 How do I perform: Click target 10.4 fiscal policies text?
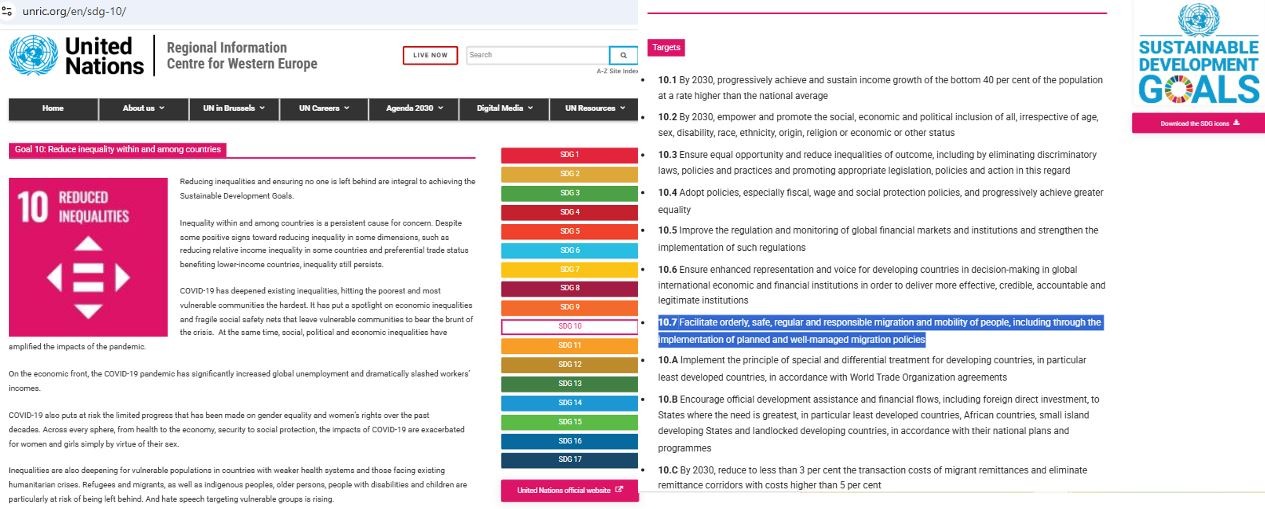[x=880, y=201]
